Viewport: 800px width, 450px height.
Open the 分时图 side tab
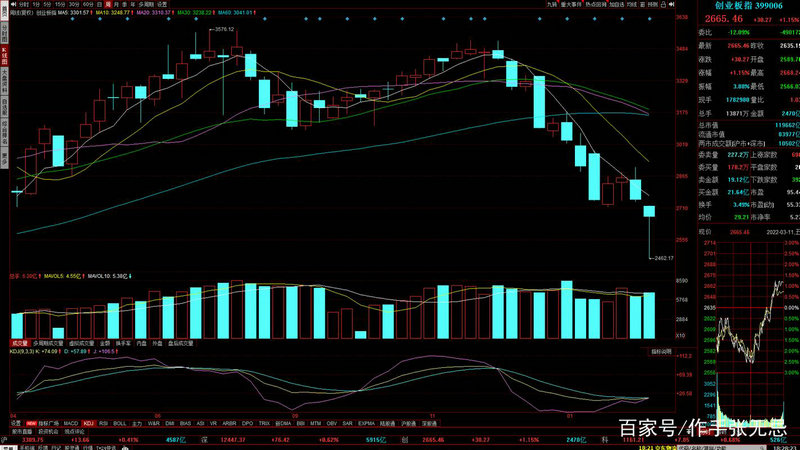(4, 31)
